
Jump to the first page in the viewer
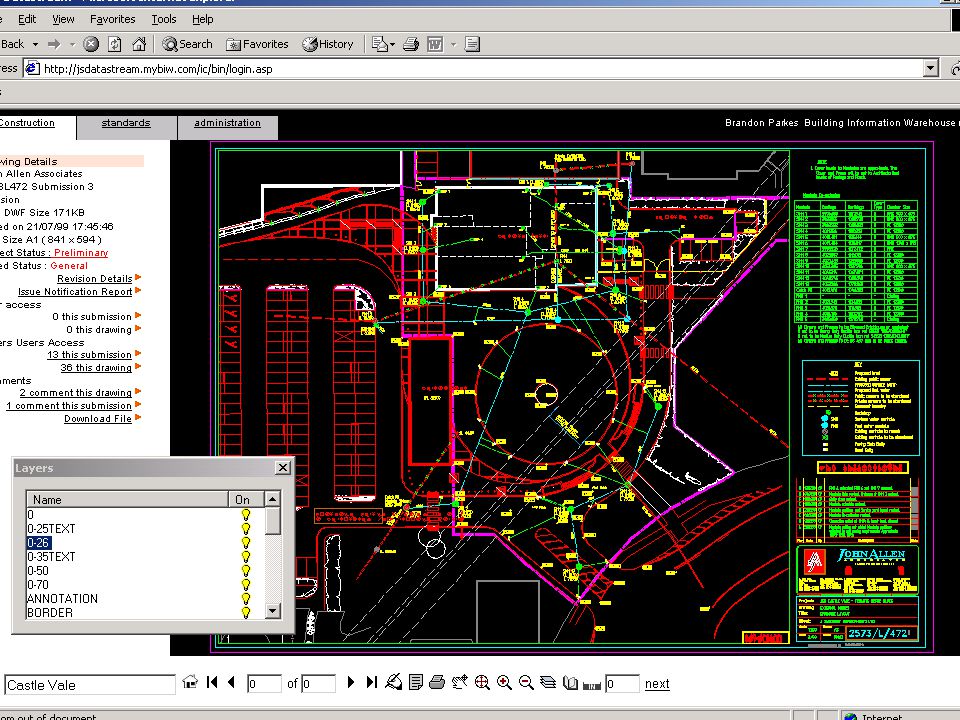[x=212, y=682]
